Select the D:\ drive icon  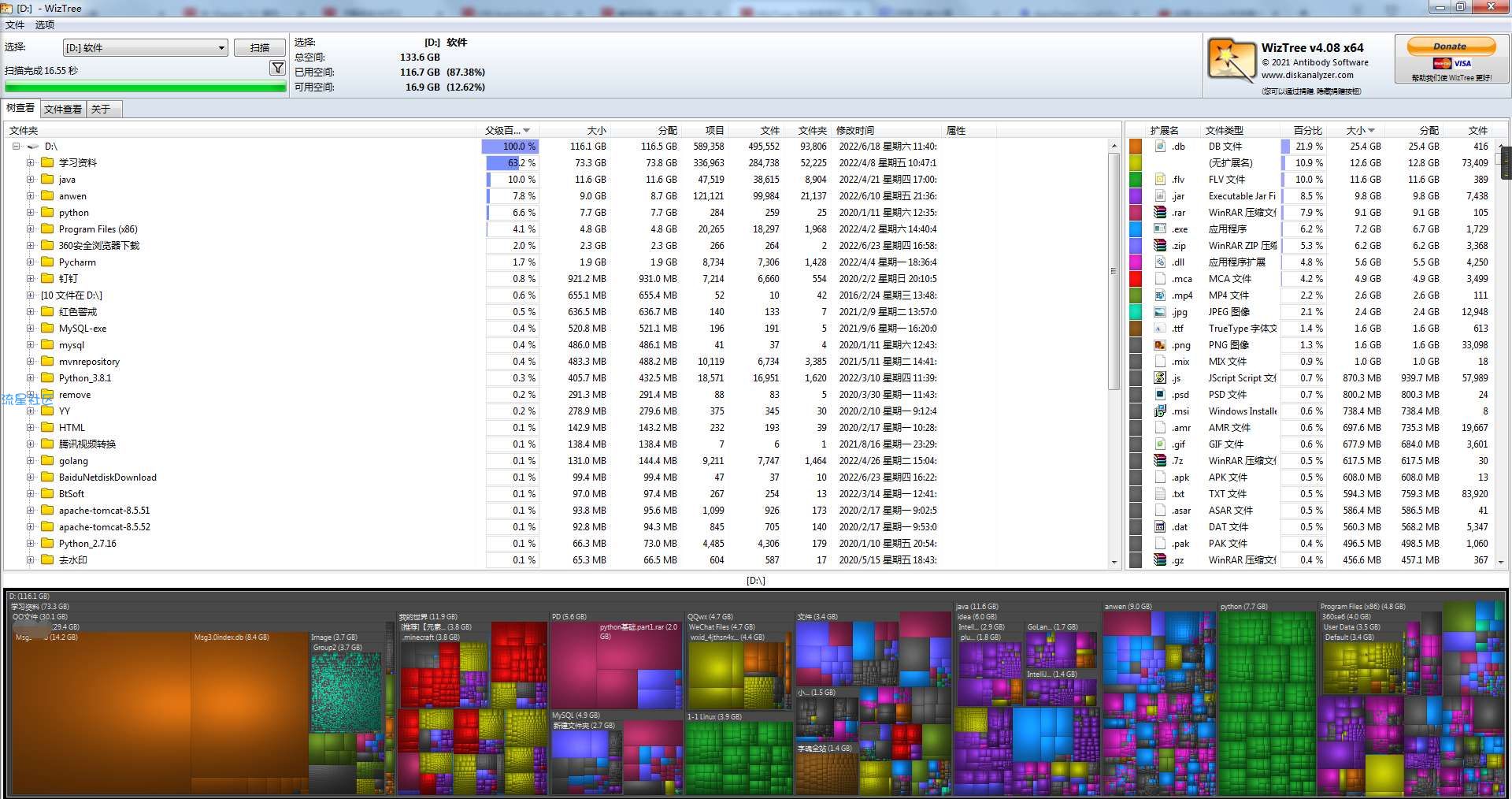(33, 147)
